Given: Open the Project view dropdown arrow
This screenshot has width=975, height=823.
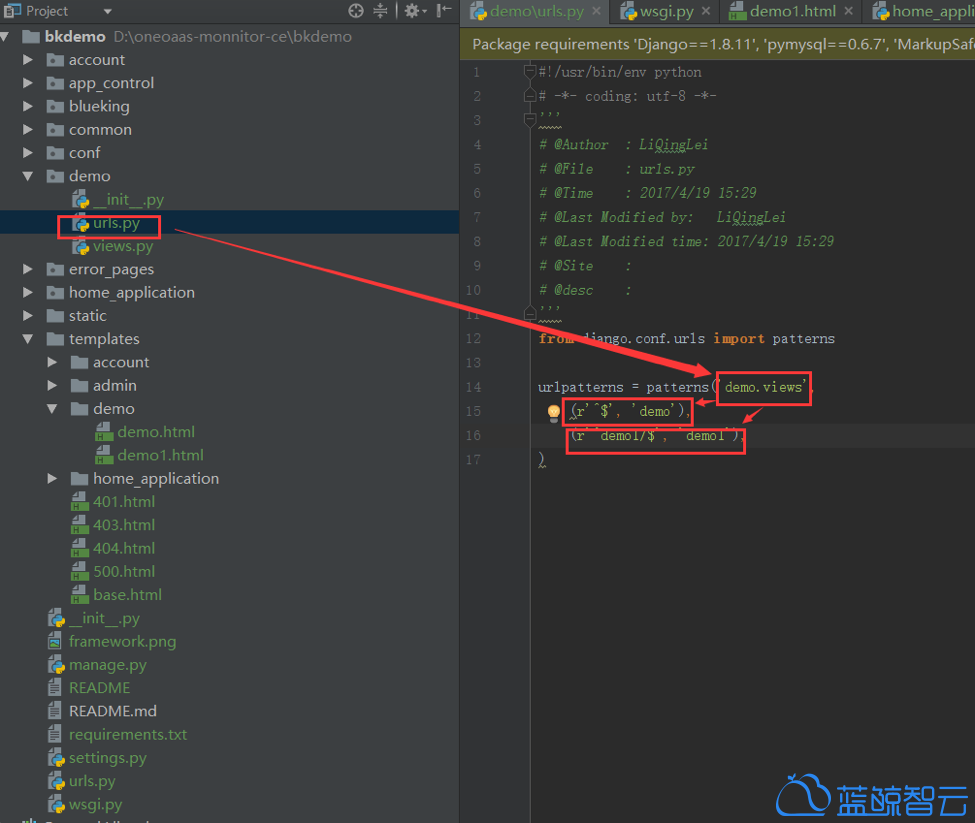Looking at the screenshot, I should tap(108, 11).
